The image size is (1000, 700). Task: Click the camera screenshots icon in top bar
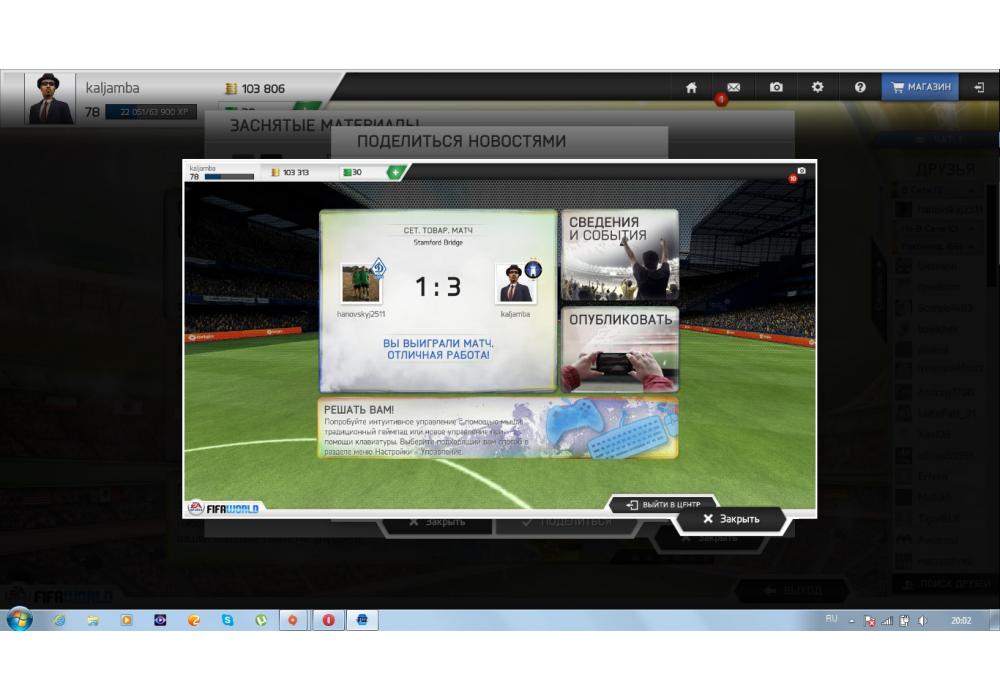[776, 88]
